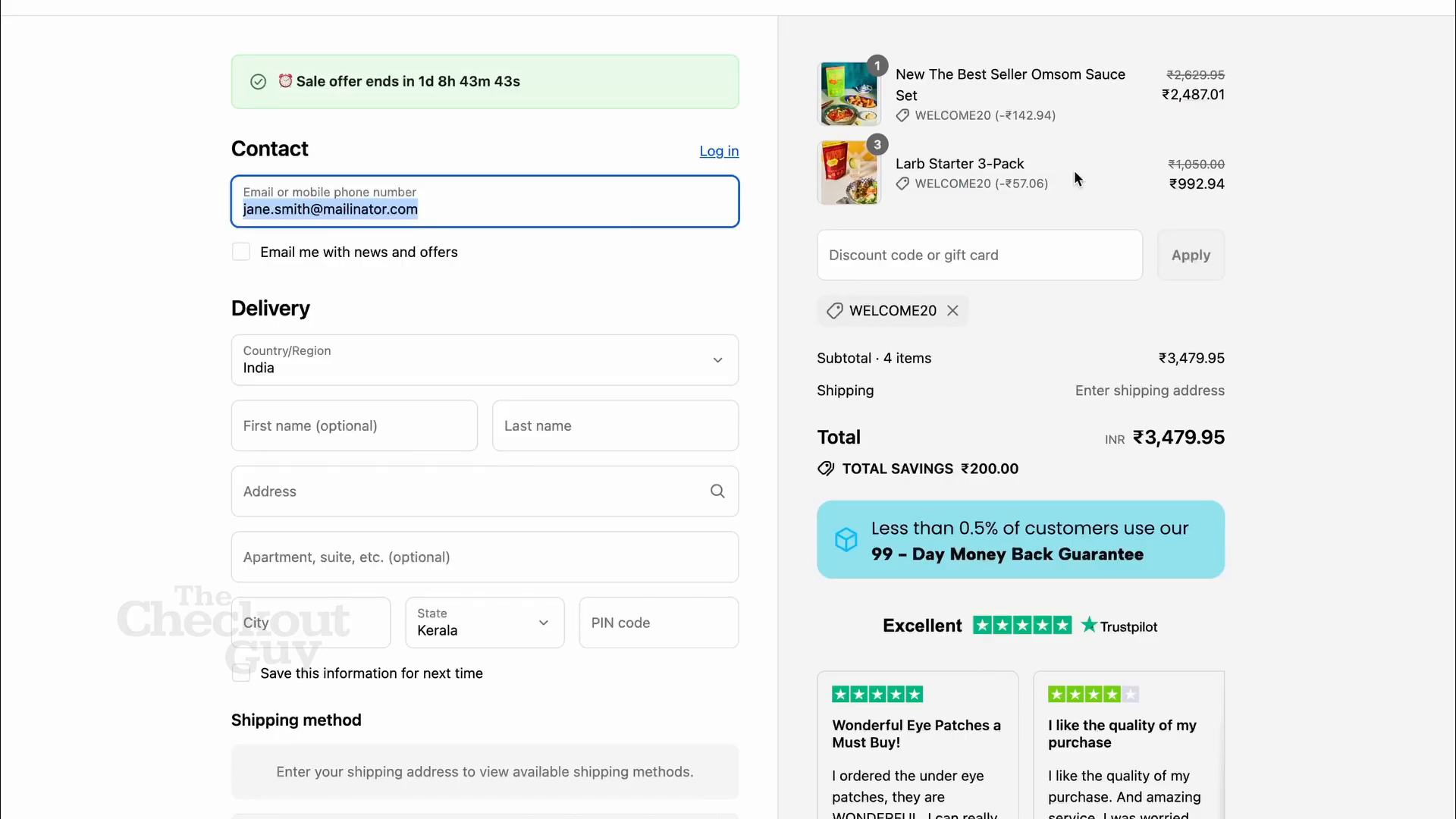Click the Enter shipping address text
The height and width of the screenshot is (819, 1456).
[x=1150, y=391]
